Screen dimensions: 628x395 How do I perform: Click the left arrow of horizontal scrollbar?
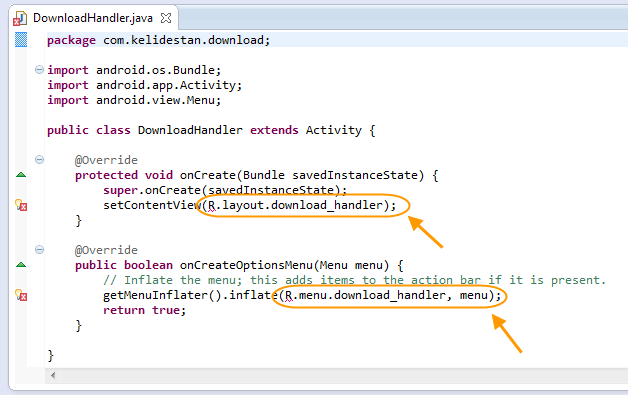coord(52,375)
